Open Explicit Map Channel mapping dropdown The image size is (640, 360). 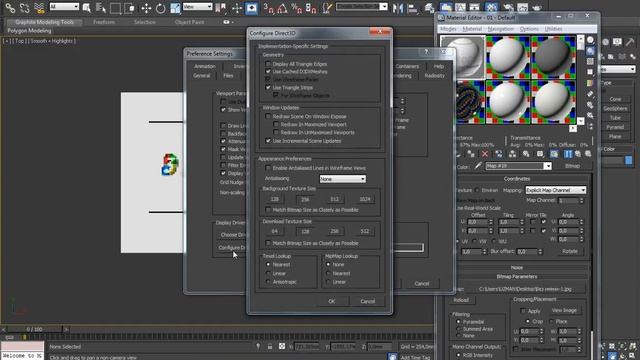pos(556,190)
